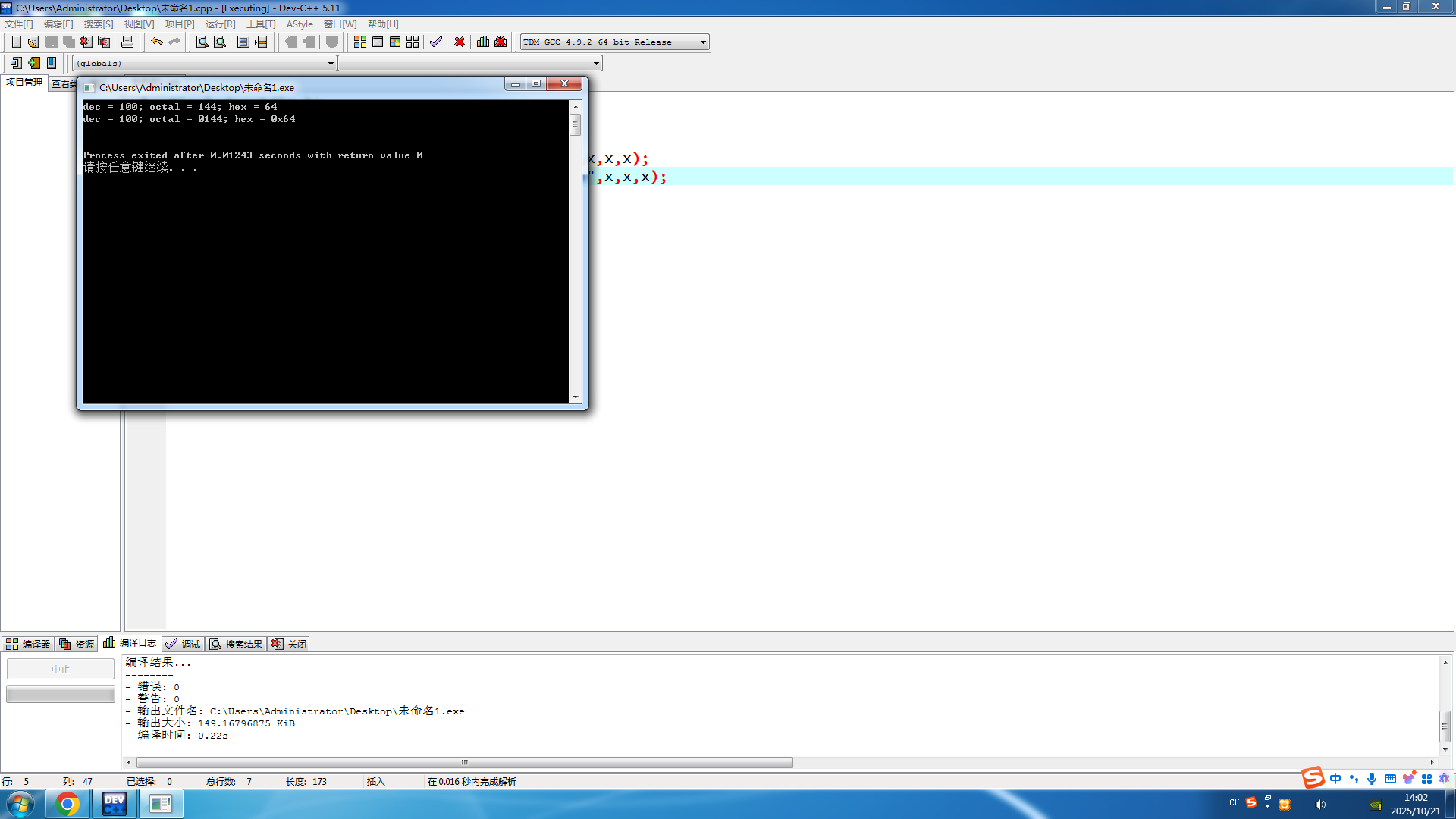
Task: Open the empty members dropdown beside globals
Action: 596,64
